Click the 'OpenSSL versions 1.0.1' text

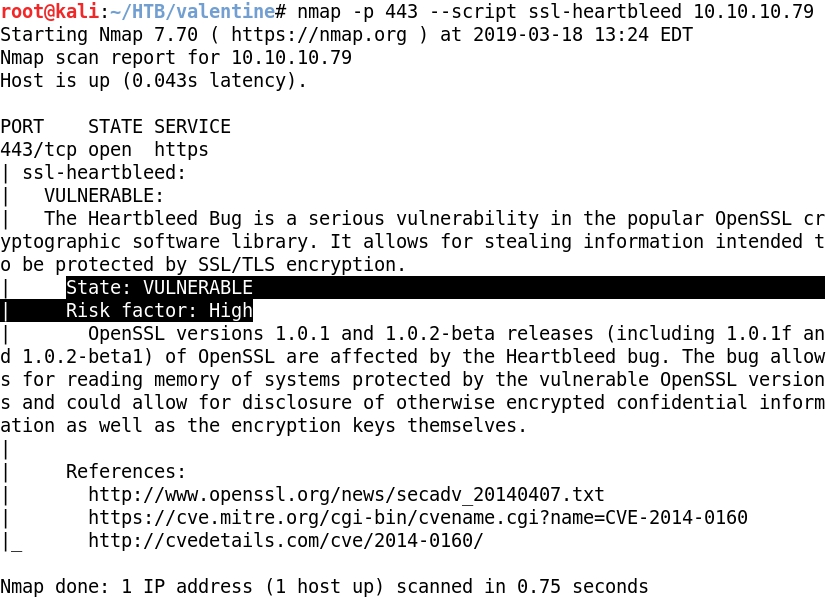tap(209, 334)
